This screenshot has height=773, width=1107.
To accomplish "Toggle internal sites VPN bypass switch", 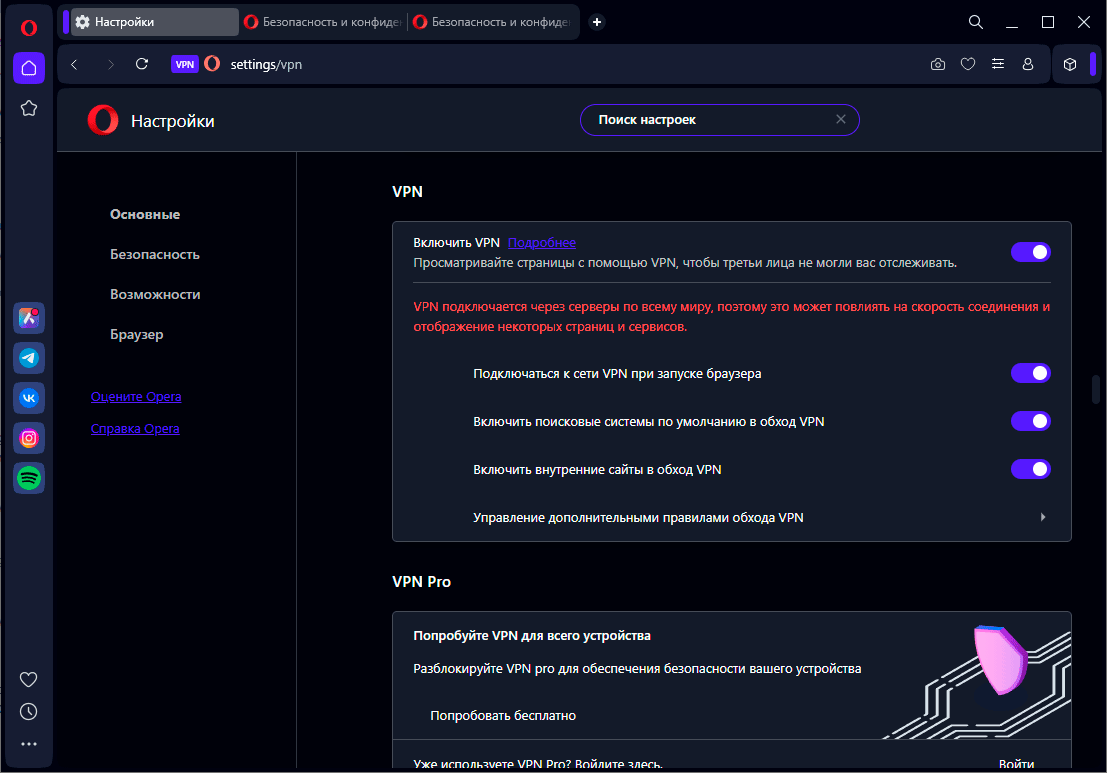I will [x=1031, y=469].
